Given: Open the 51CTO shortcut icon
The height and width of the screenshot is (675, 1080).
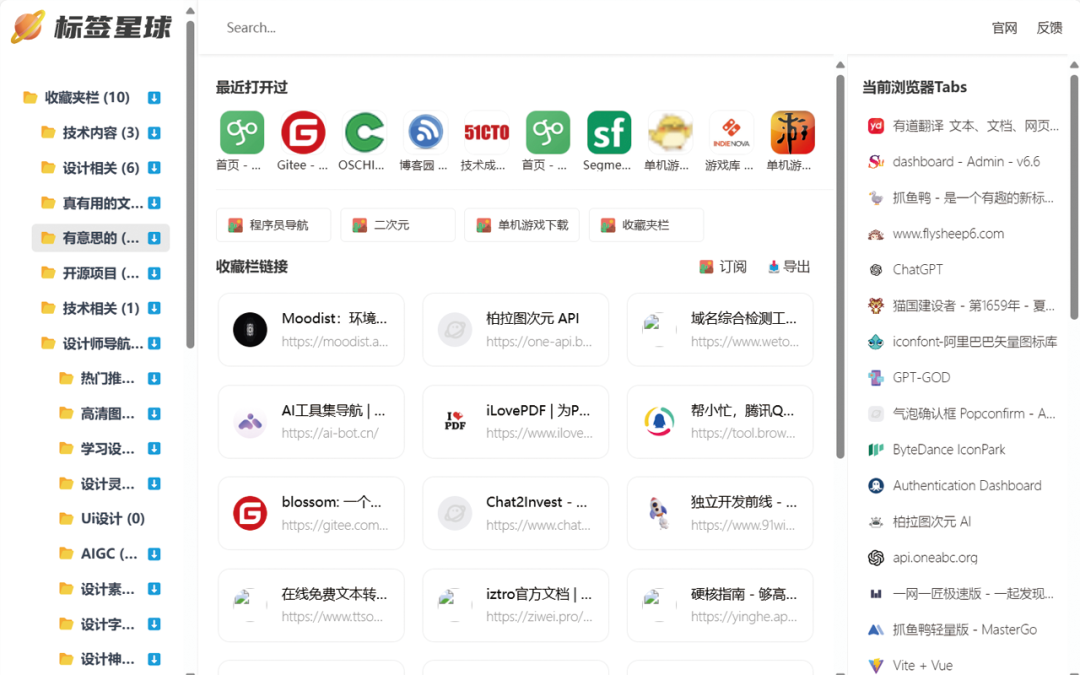Looking at the screenshot, I should click(486, 131).
